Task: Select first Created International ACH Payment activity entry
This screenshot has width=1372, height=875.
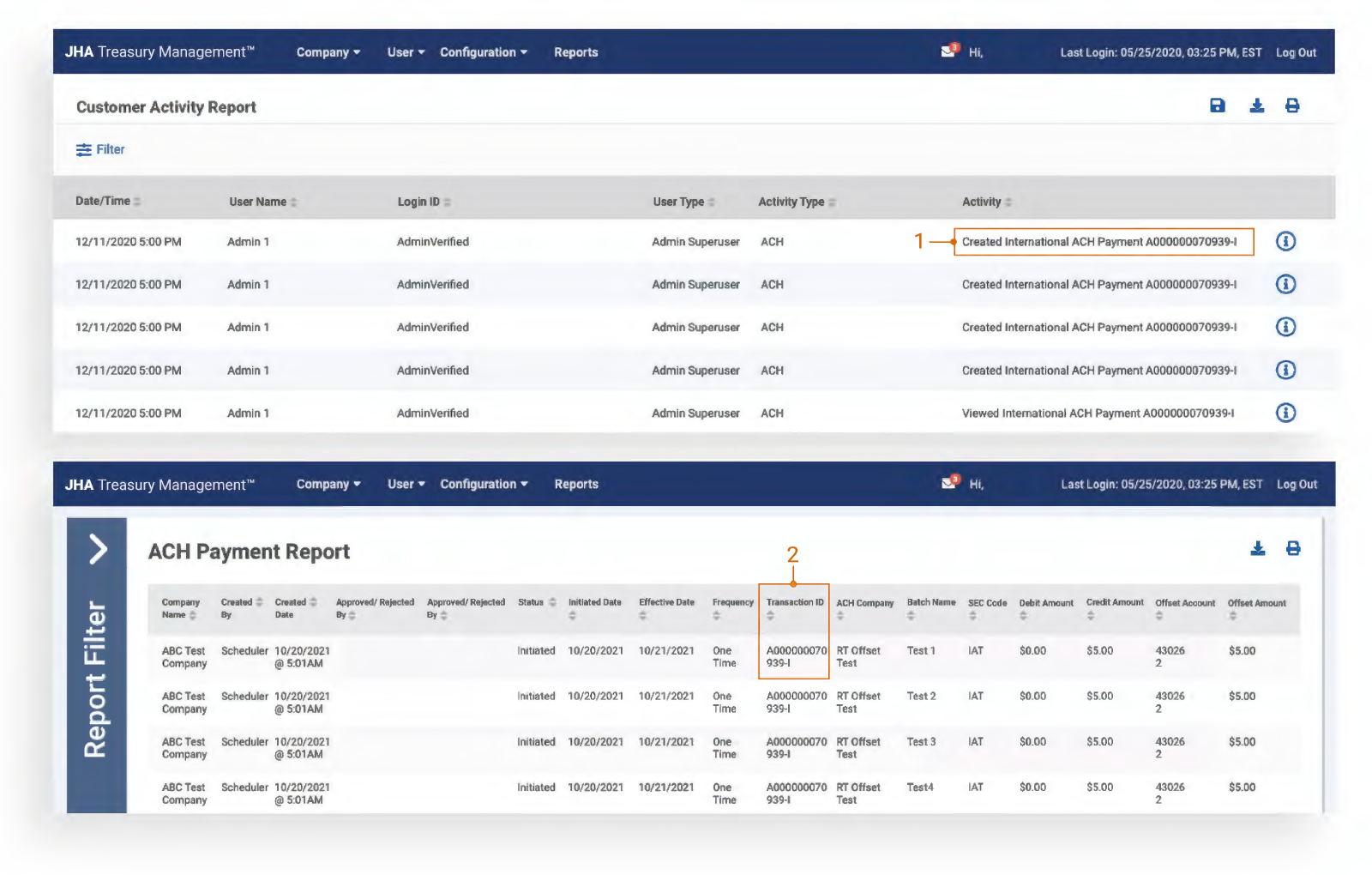Action: (1098, 242)
